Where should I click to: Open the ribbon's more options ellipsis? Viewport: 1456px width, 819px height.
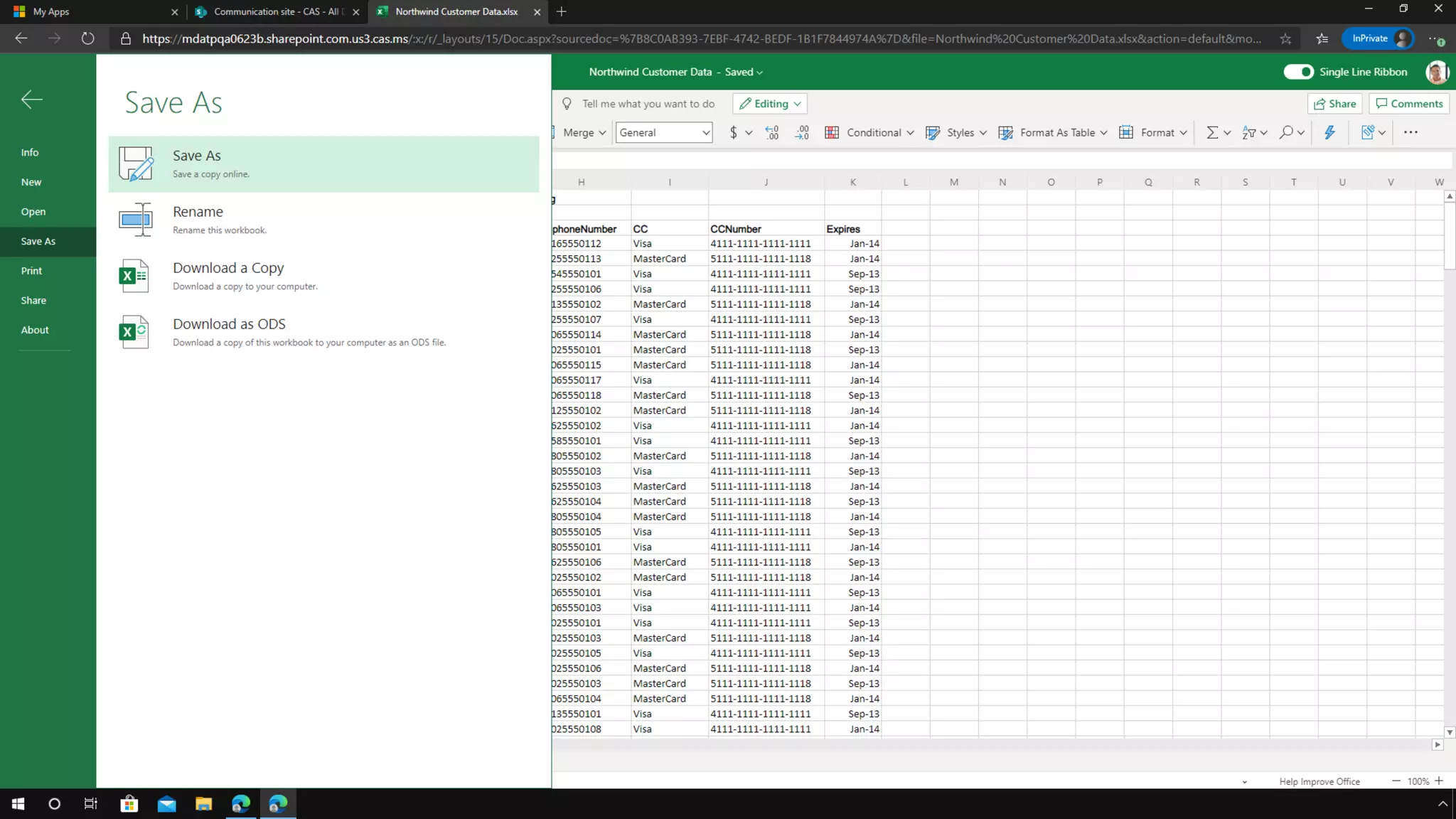(x=1410, y=132)
